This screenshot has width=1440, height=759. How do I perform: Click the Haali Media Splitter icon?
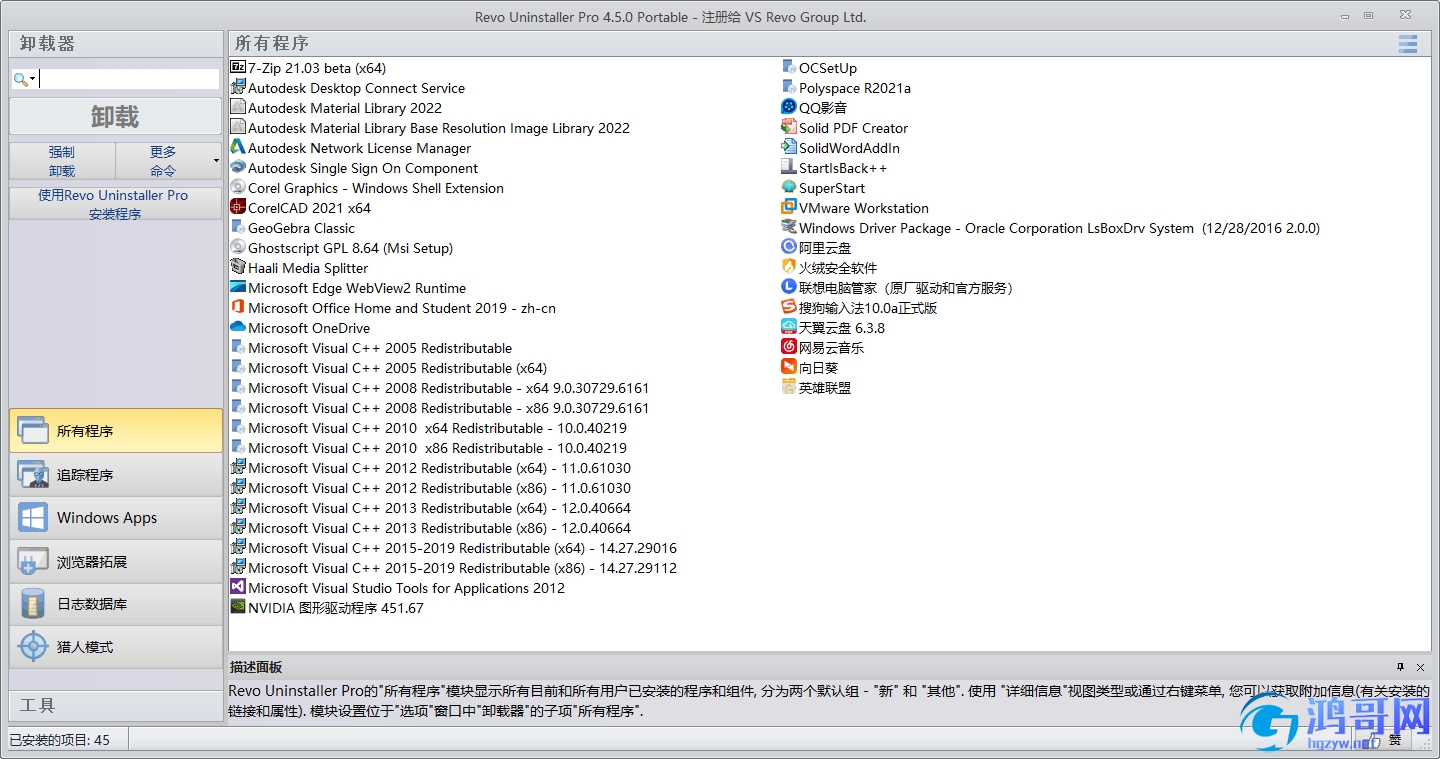pyautogui.click(x=238, y=268)
